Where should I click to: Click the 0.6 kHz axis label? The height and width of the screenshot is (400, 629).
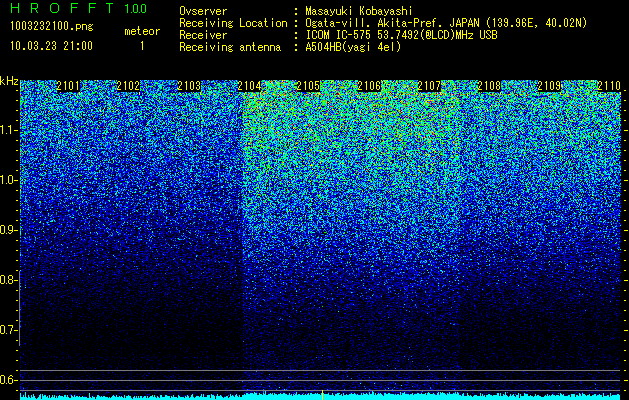9,380
